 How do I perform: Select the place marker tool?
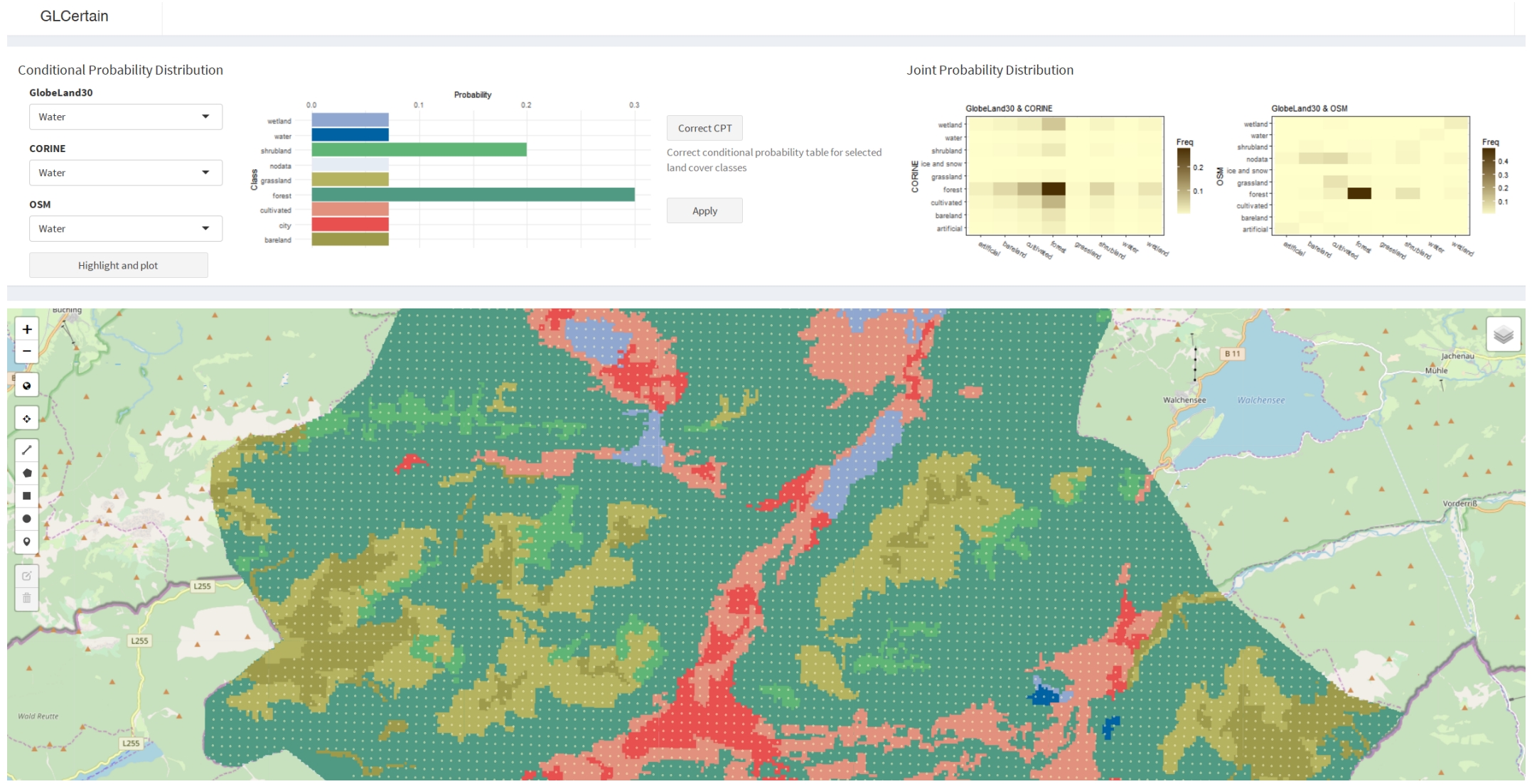(27, 542)
